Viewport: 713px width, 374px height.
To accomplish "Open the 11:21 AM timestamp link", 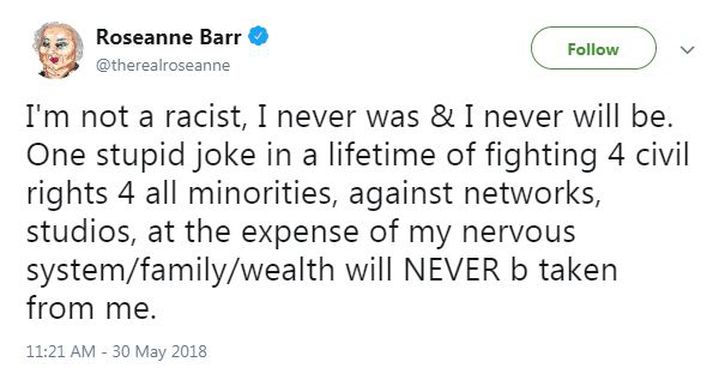I will pyautogui.click(x=61, y=352).
